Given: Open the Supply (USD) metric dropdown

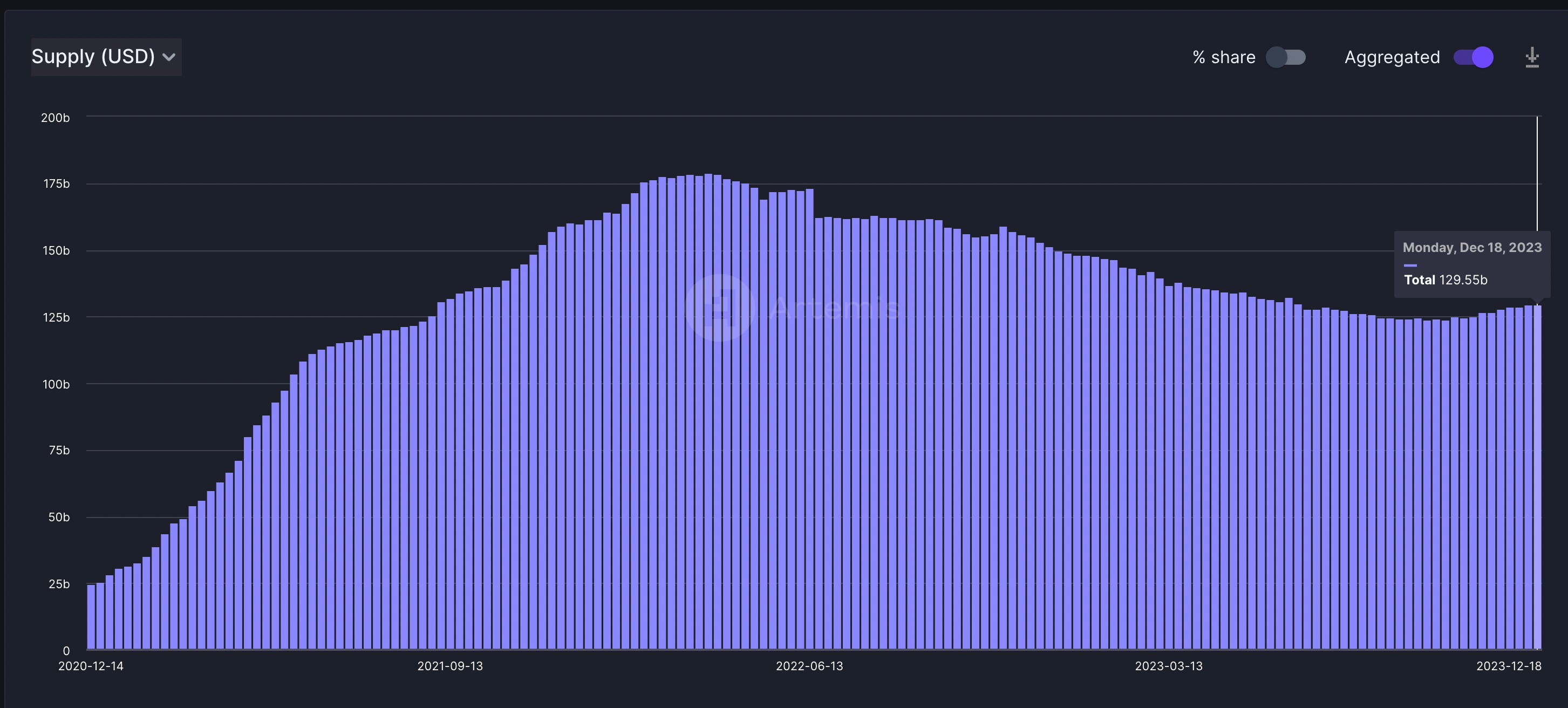Looking at the screenshot, I should [106, 57].
